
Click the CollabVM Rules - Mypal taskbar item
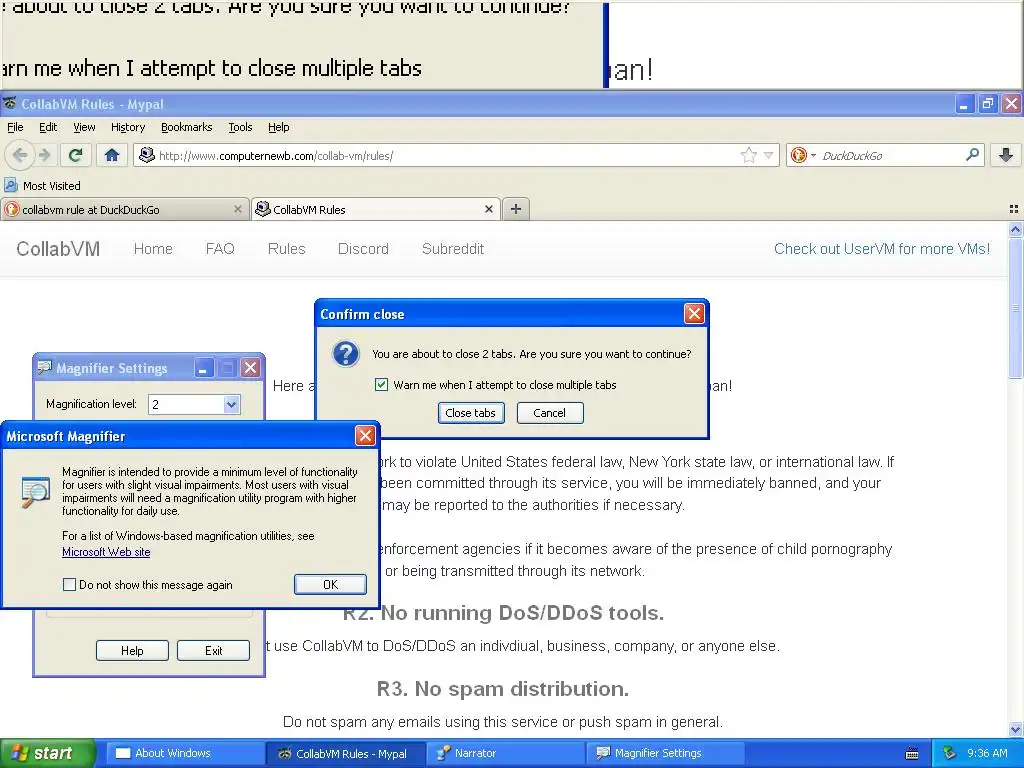(346, 753)
